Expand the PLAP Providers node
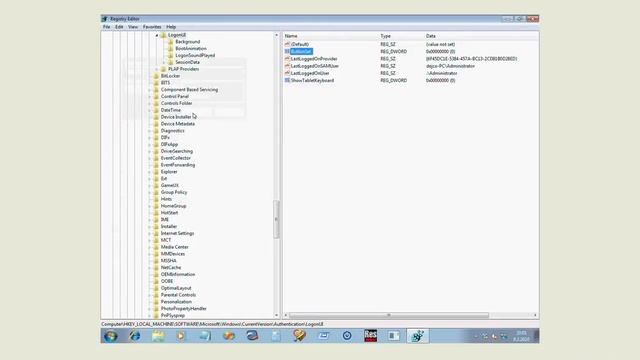The image size is (640, 360). [x=157, y=69]
